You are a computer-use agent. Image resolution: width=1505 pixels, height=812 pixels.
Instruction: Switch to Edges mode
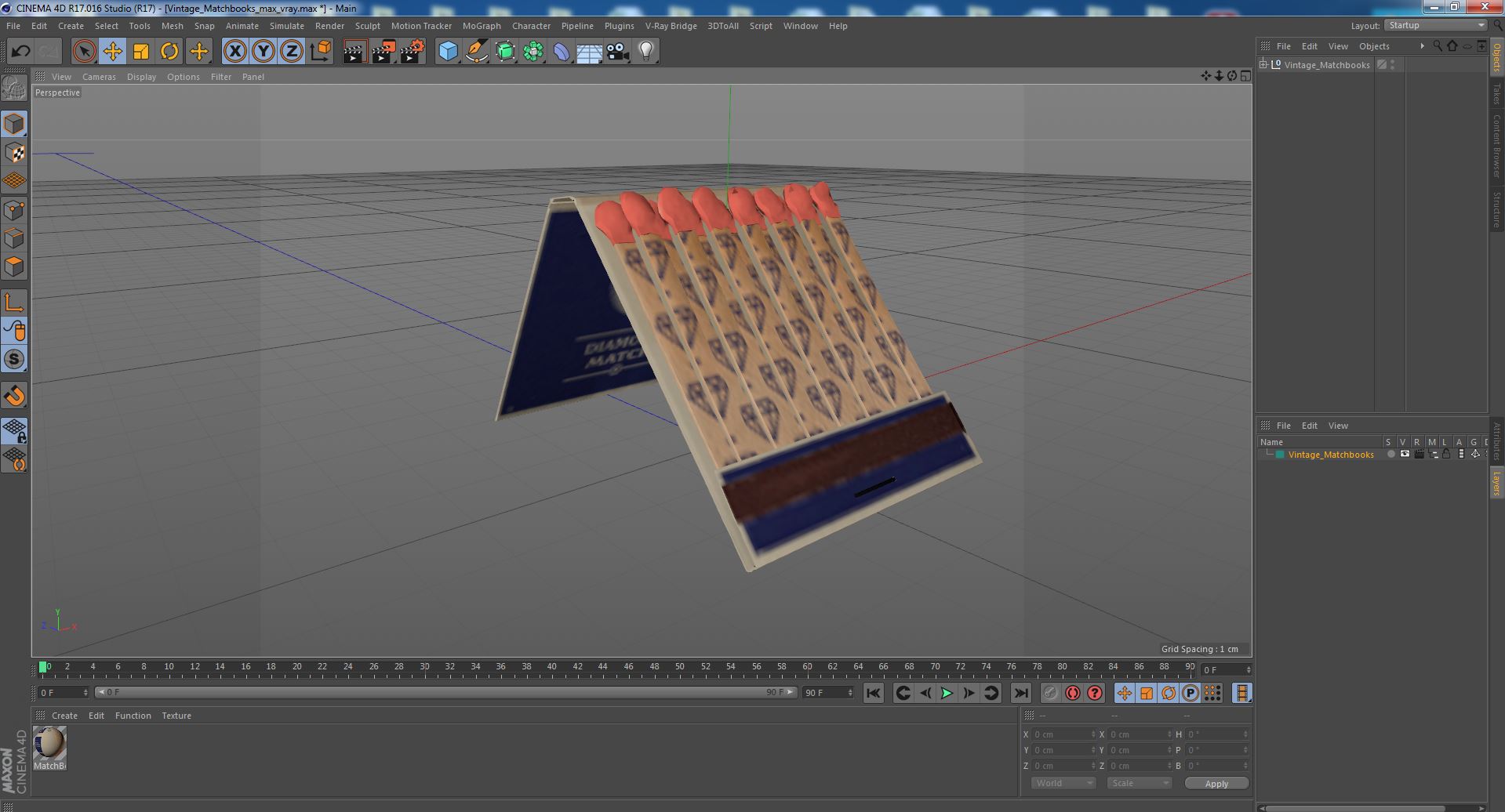click(x=14, y=238)
